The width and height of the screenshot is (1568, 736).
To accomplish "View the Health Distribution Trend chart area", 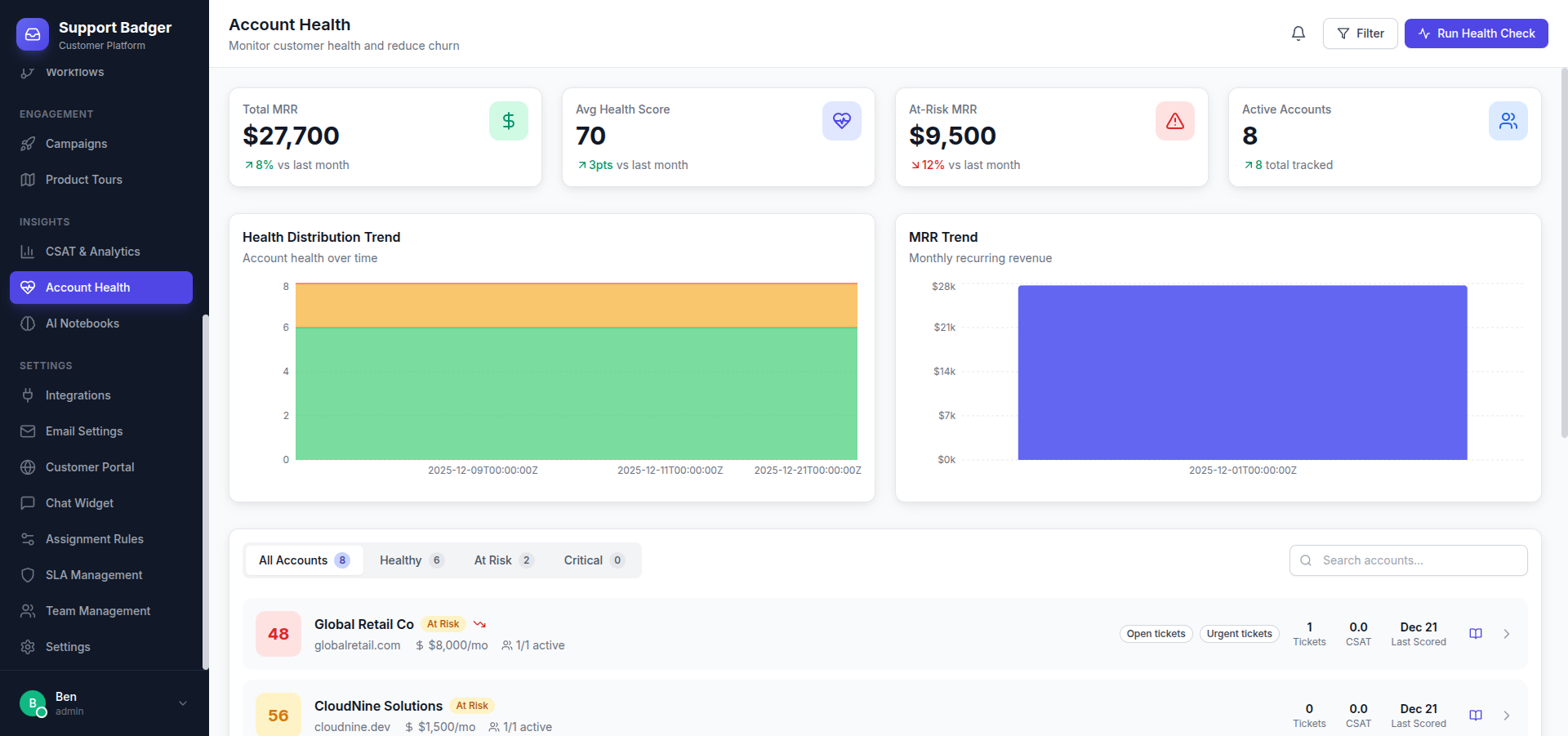I will click(572, 372).
